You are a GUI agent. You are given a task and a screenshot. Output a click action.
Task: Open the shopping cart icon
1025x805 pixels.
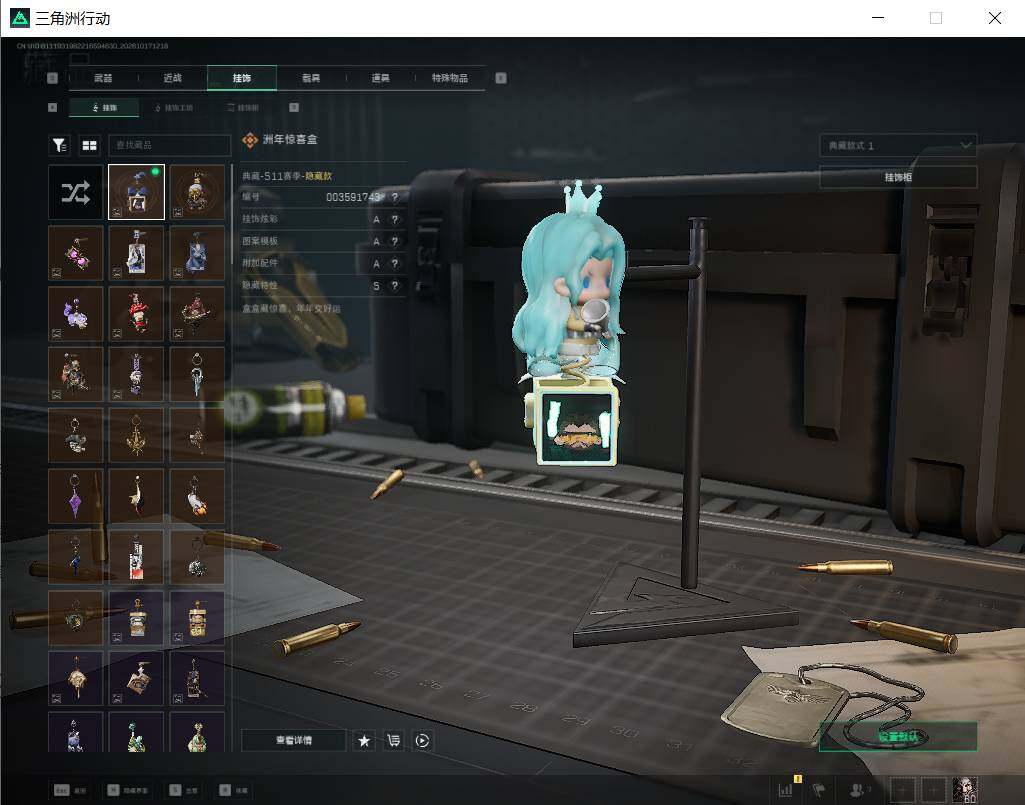point(394,740)
